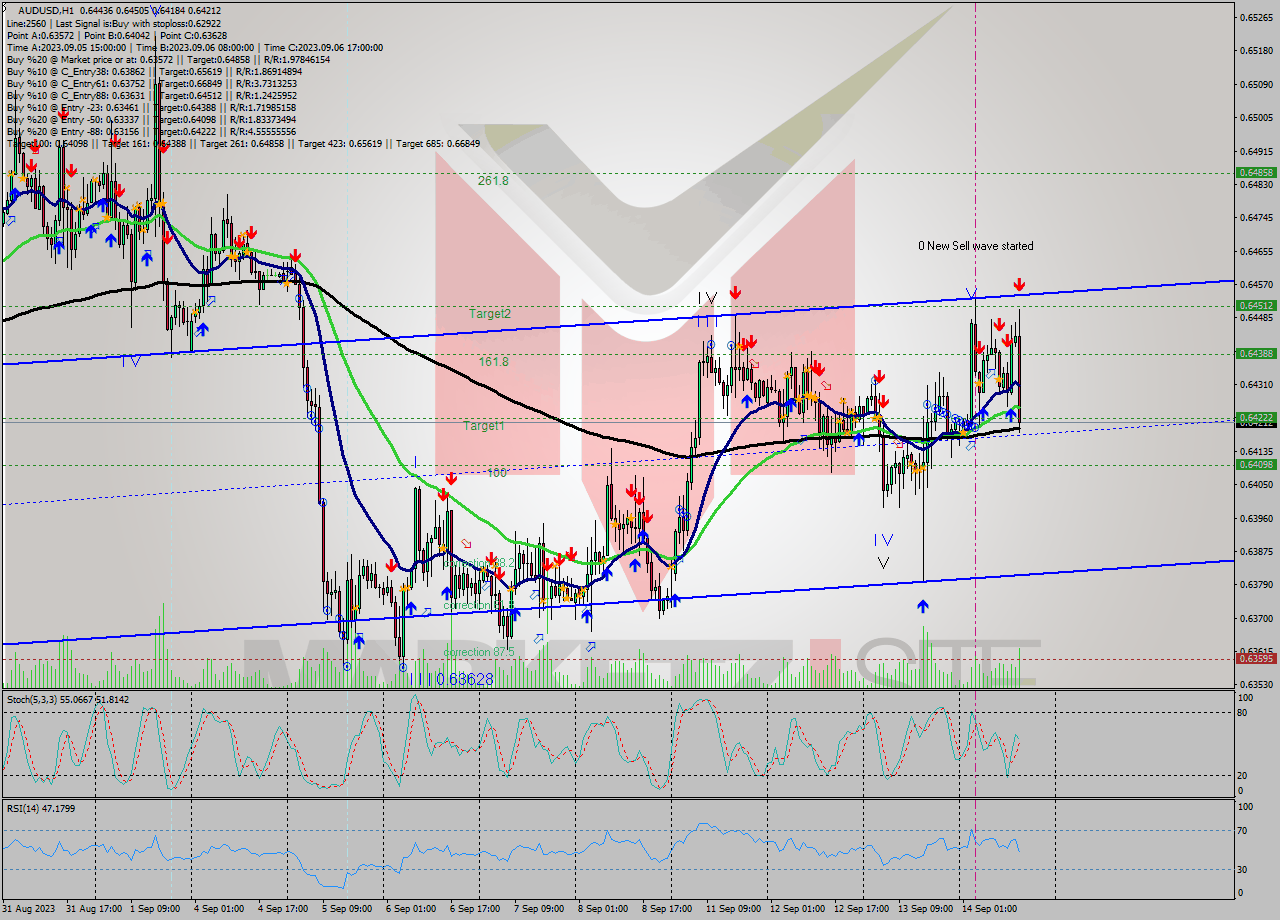The width and height of the screenshot is (1280, 920).
Task: Click 0.63960 on the price axis
Action: [1255, 518]
